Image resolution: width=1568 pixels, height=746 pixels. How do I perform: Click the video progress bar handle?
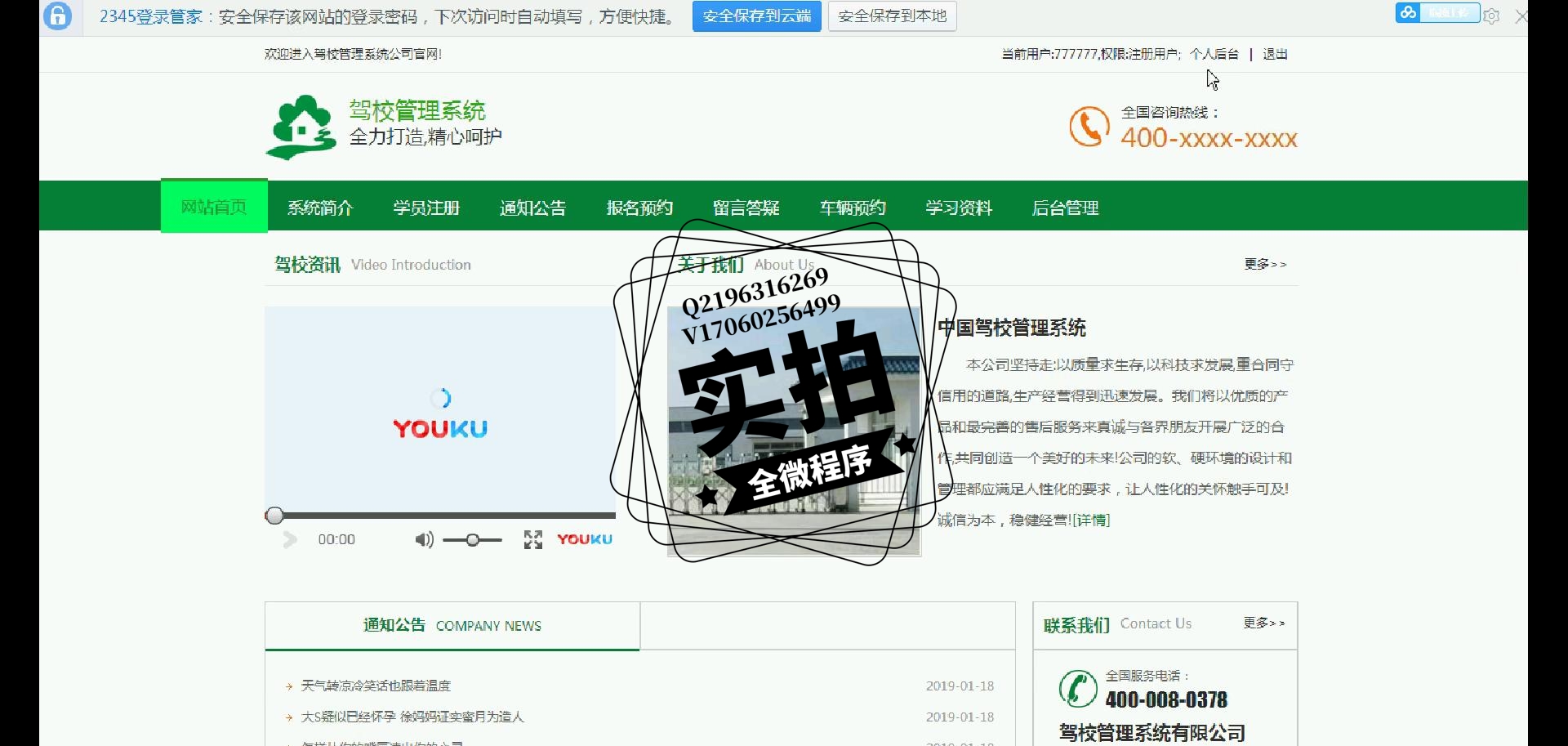click(275, 516)
